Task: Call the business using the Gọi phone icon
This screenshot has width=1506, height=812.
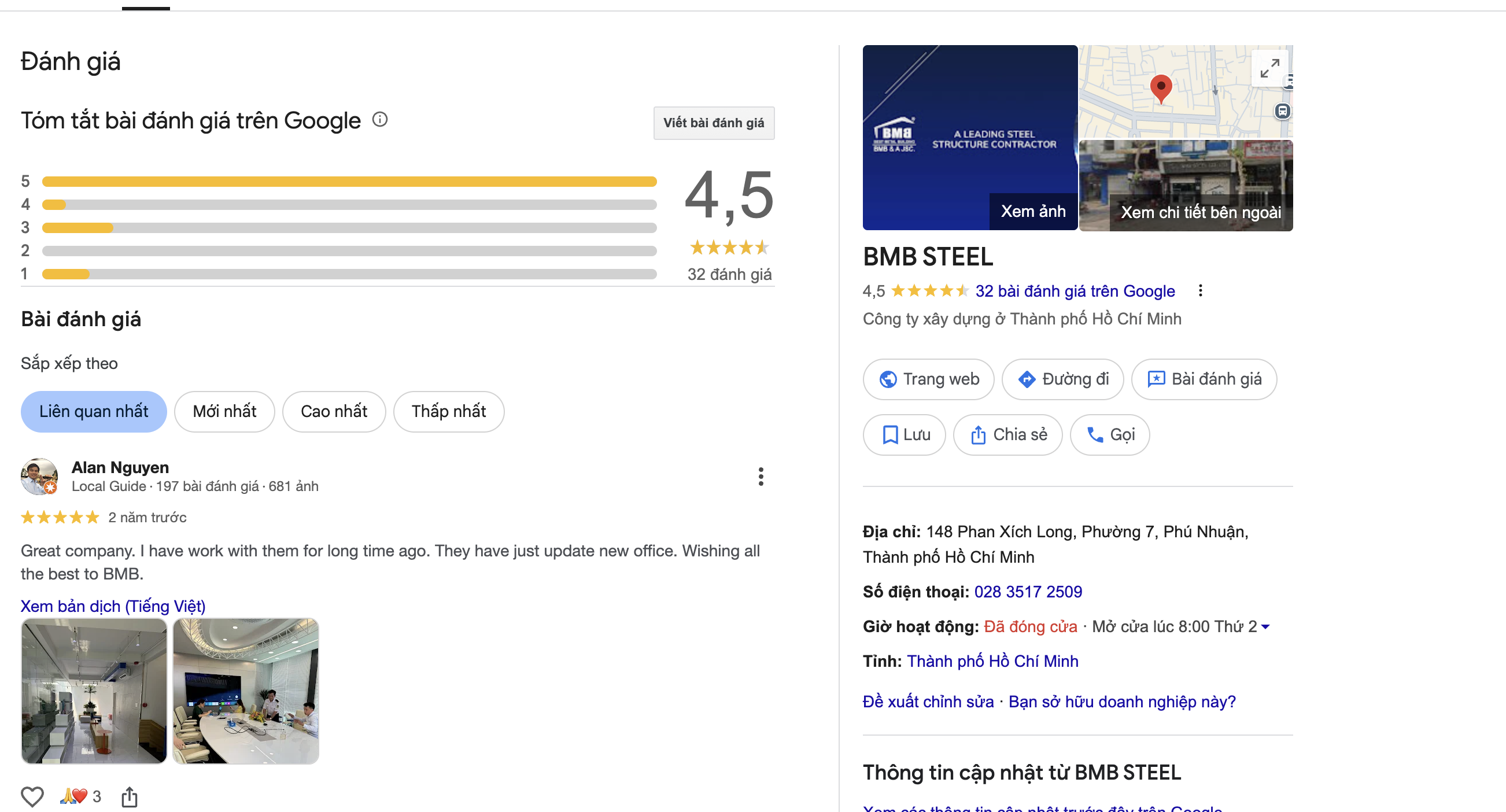Action: (1095, 434)
